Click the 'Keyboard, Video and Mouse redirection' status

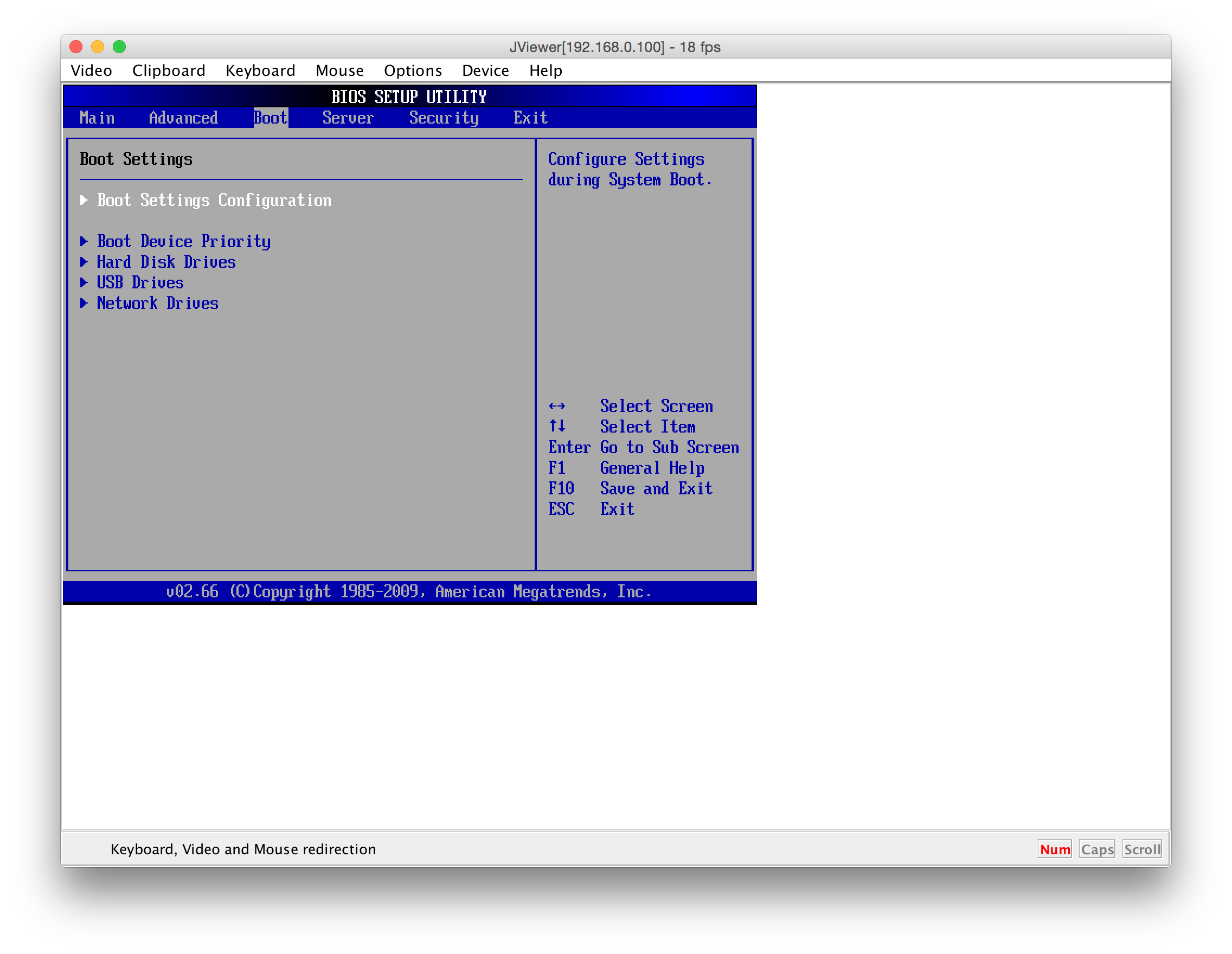pyautogui.click(x=243, y=850)
